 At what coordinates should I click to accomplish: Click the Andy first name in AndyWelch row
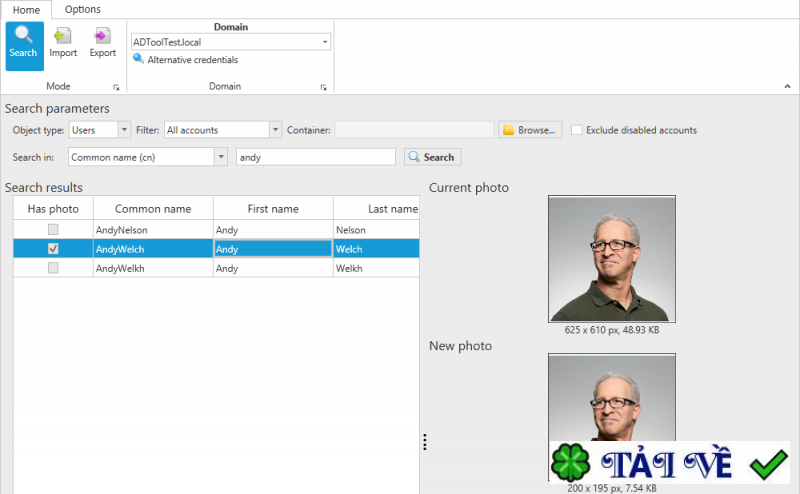coord(273,249)
